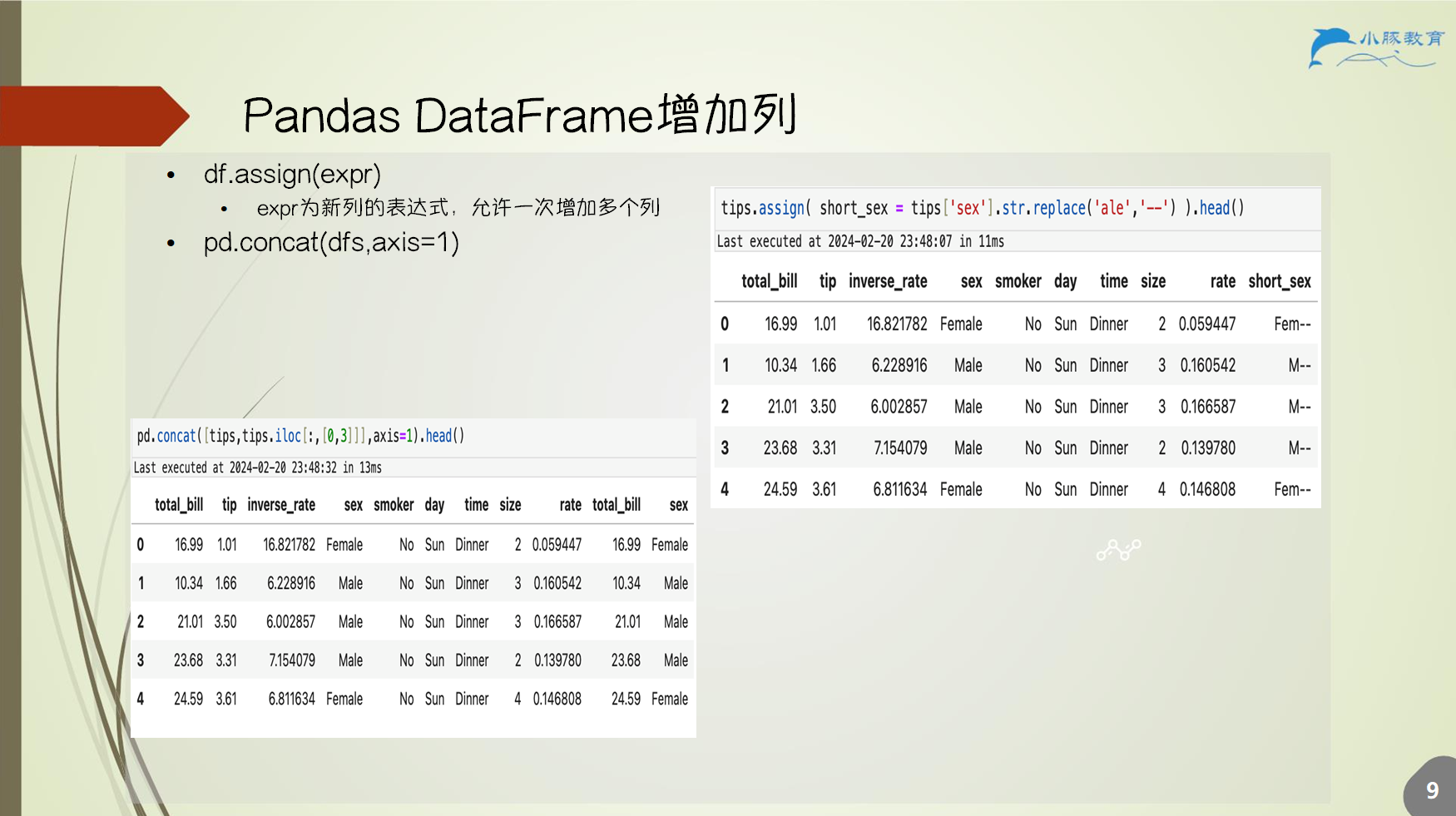Viewport: 1456px width, 816px height.
Task: Click the bullet text "pd.concat(dfs,axis=1)"
Action: tap(331, 242)
